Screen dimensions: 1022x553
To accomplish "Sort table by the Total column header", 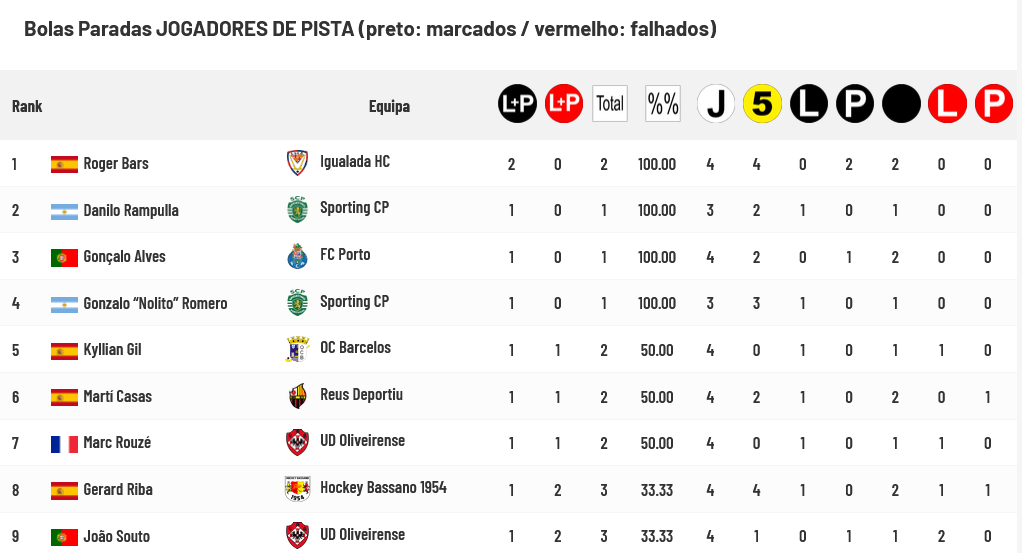I will tap(610, 103).
